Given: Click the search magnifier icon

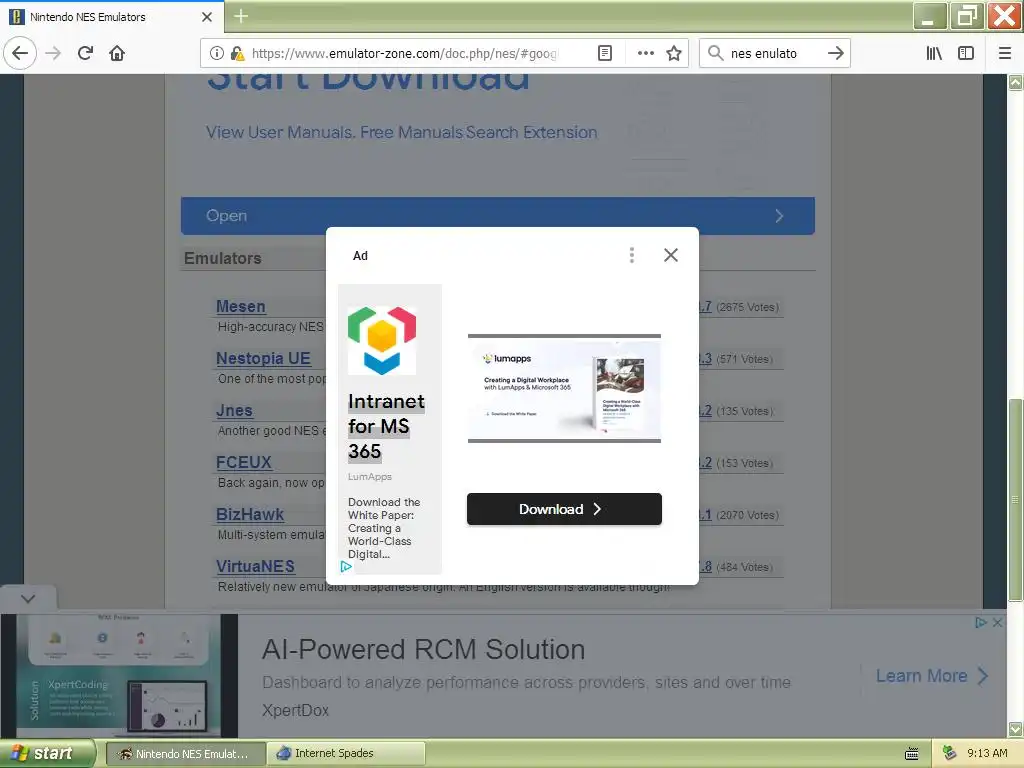Looking at the screenshot, I should [716, 53].
